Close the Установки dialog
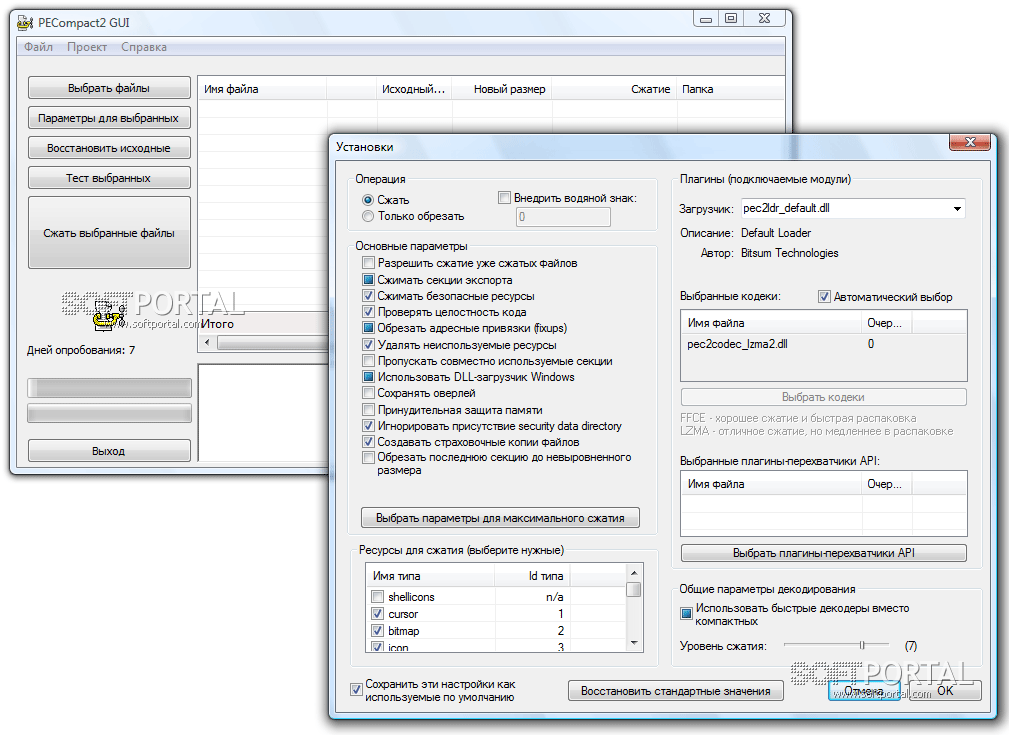1009x735 pixels. pyautogui.click(x=970, y=142)
